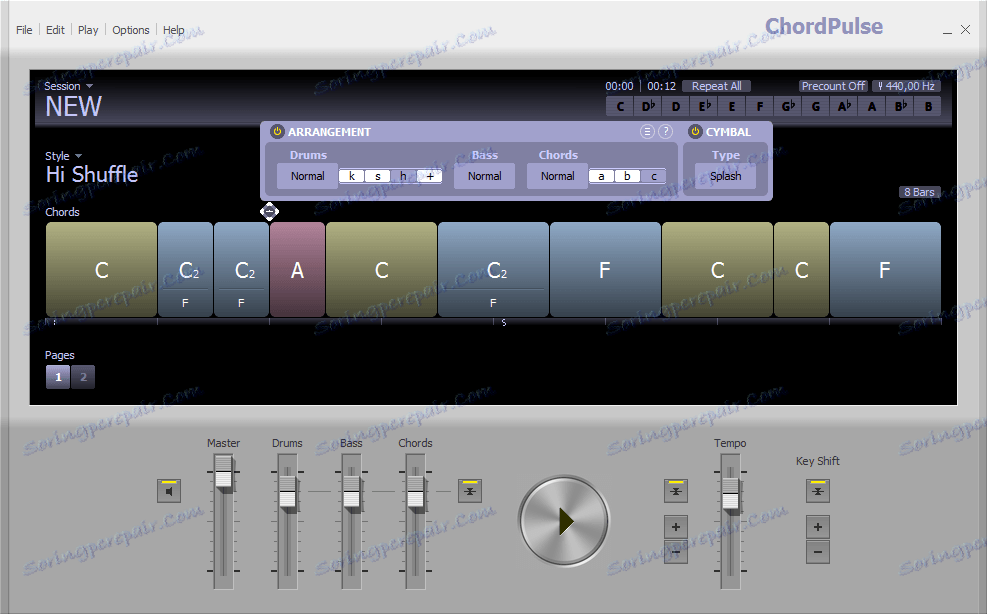Toggle extra percussion '+' part
Image resolution: width=987 pixels, height=614 pixels.
pyautogui.click(x=430, y=176)
